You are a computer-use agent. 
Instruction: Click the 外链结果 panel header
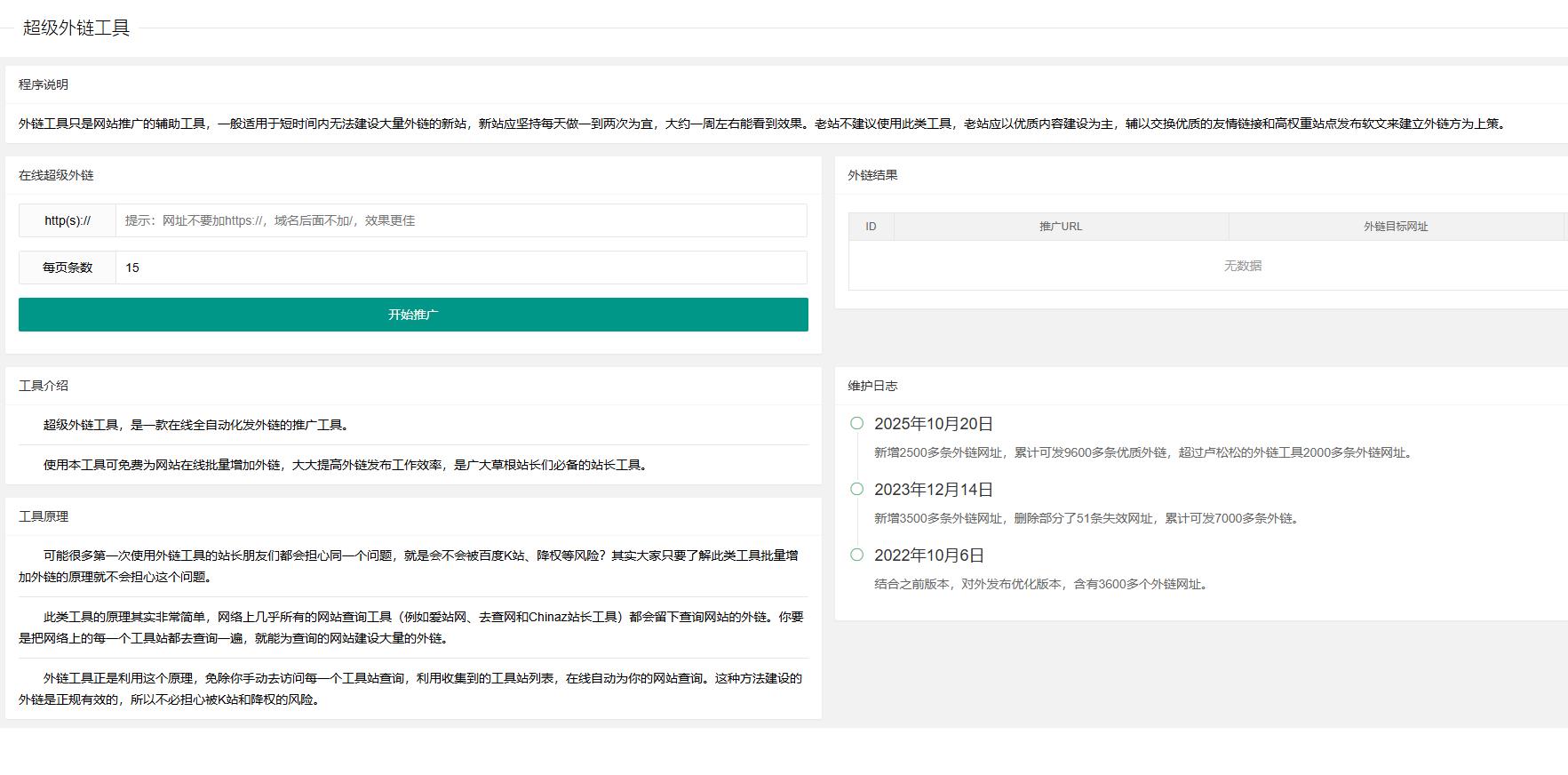coord(872,175)
